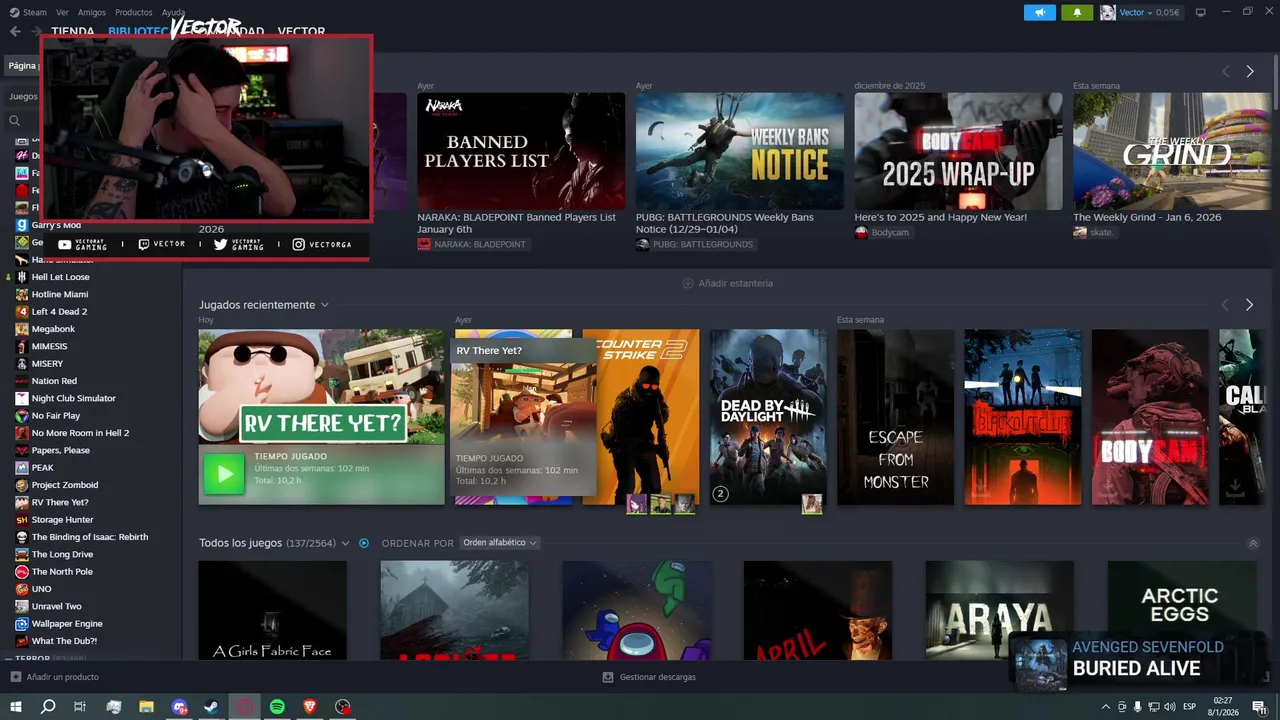Click the Hell Let Loose game icon
This screenshot has width=1280, height=720.
(22, 277)
